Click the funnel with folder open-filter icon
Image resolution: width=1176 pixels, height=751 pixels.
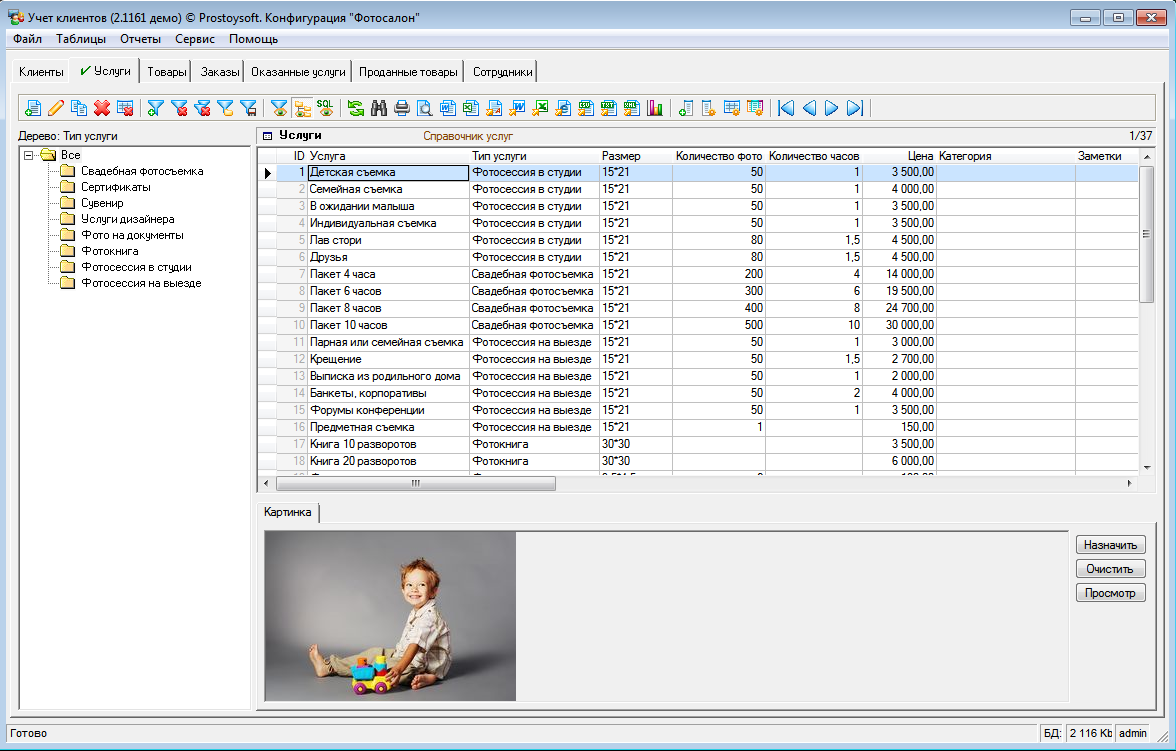coord(225,108)
